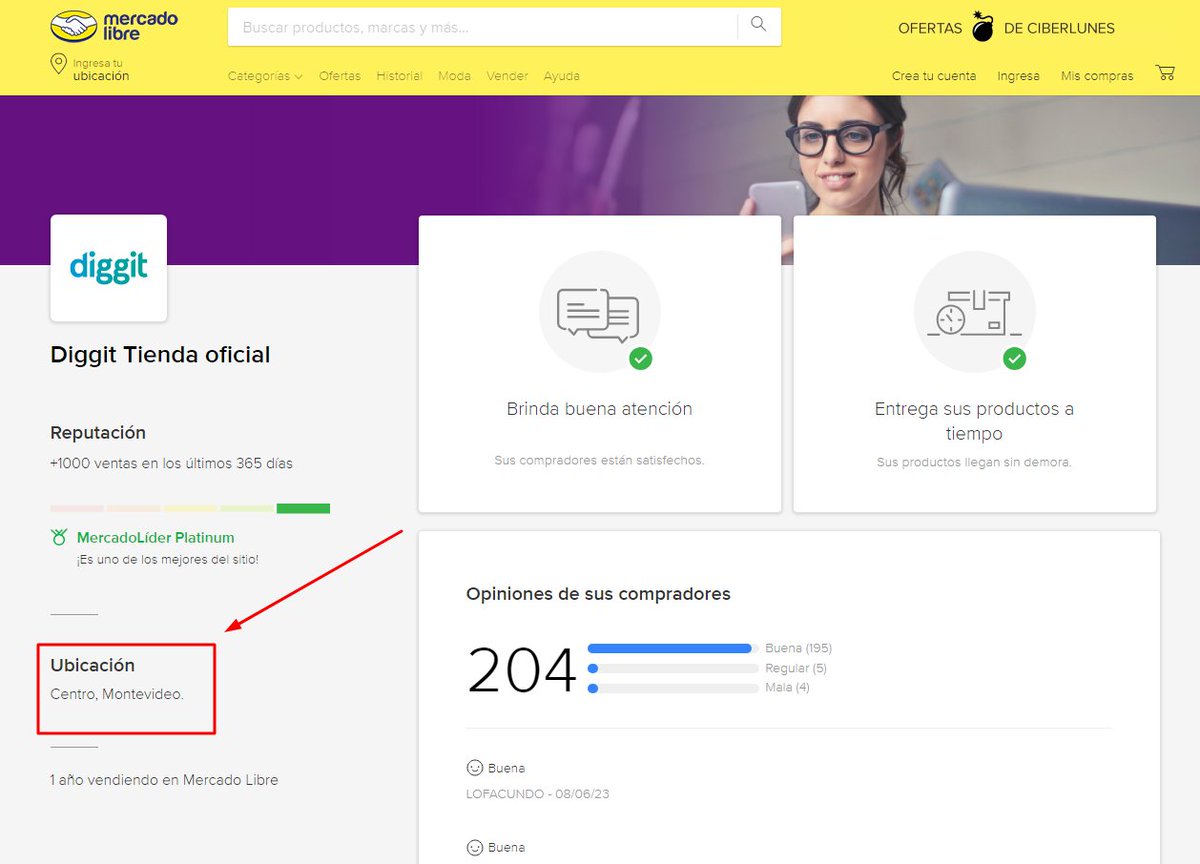Open the Ofertas menu item

tap(340, 76)
